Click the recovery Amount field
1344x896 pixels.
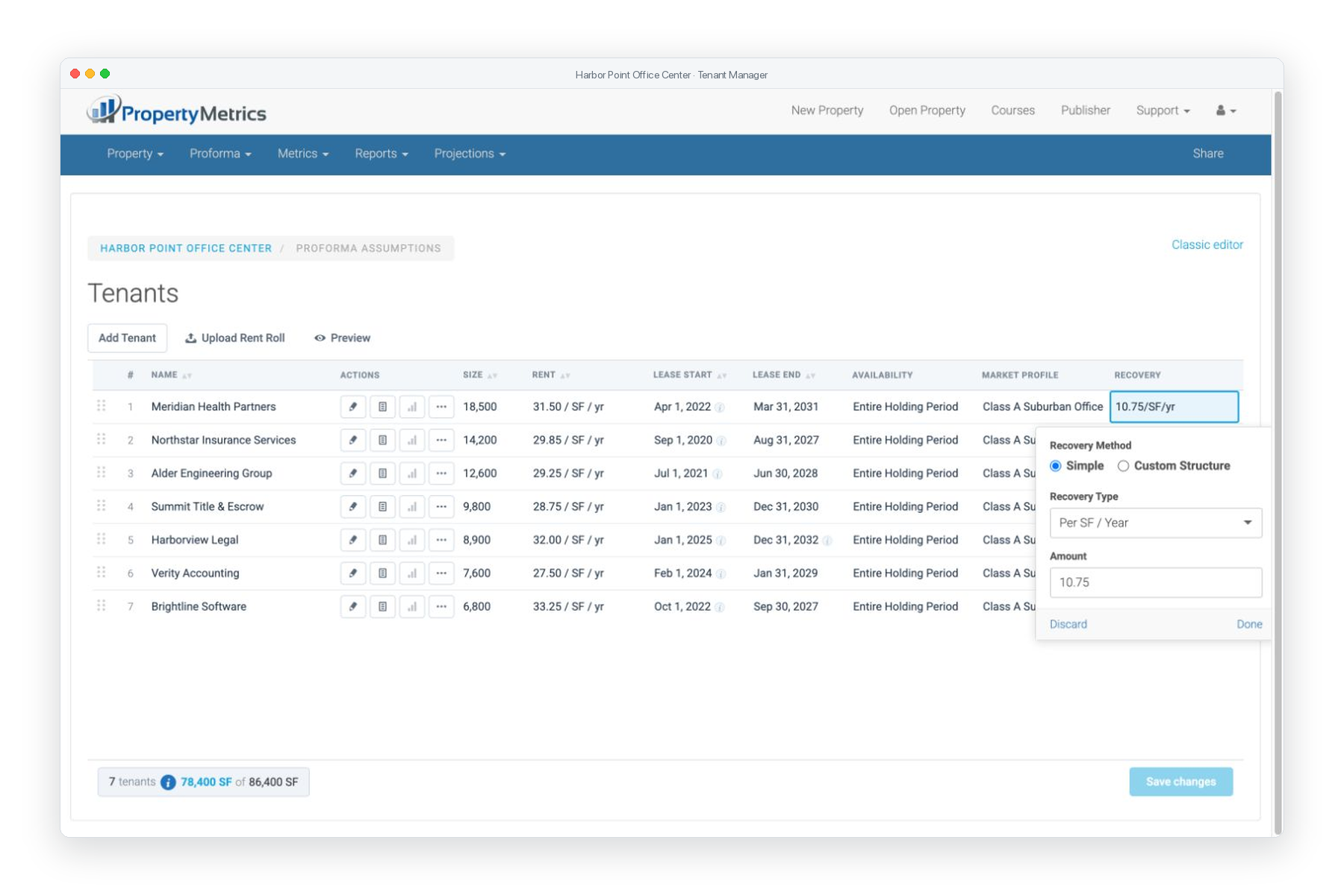pyautogui.click(x=1156, y=582)
